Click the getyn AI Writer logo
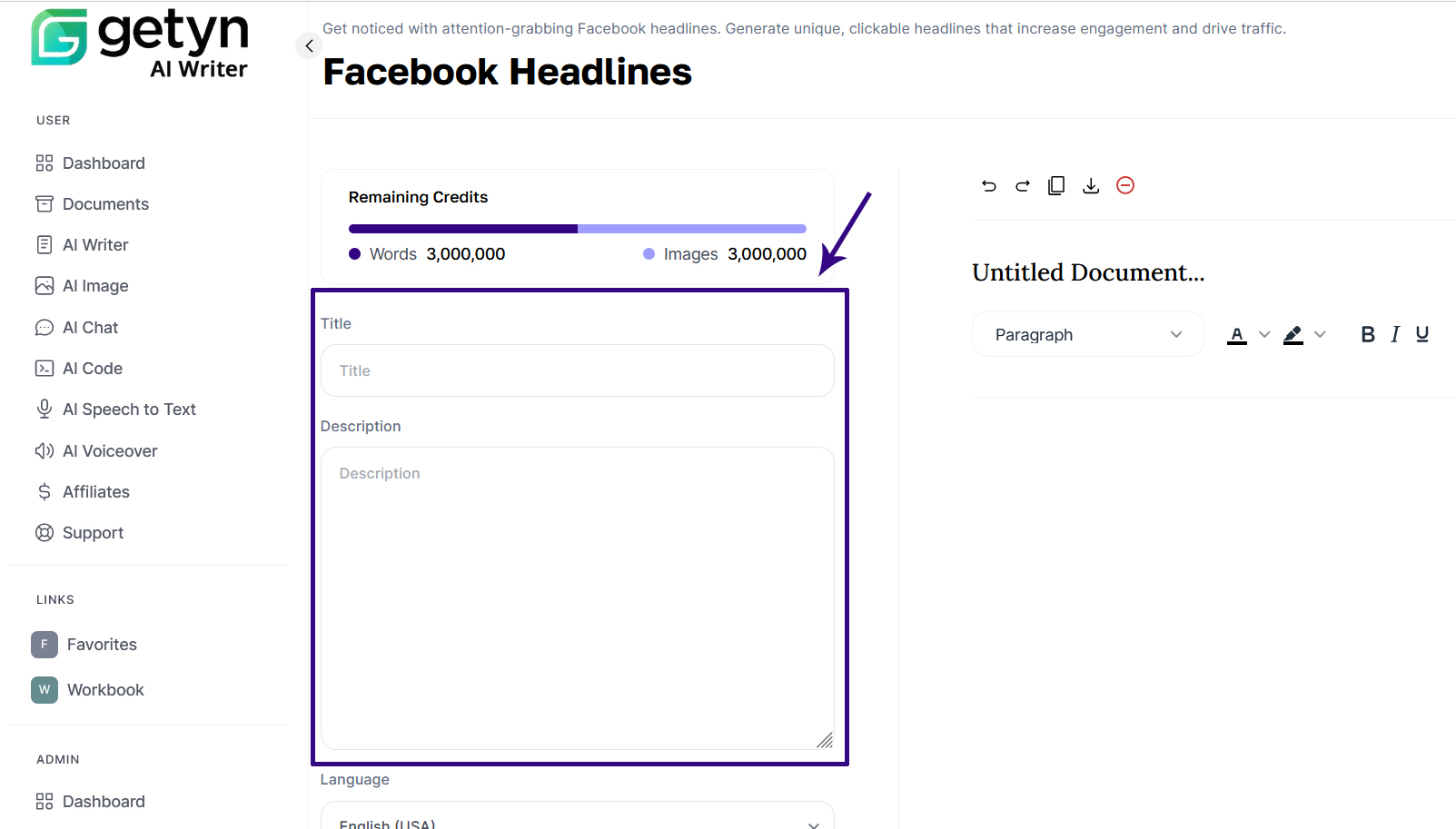 coord(140,44)
